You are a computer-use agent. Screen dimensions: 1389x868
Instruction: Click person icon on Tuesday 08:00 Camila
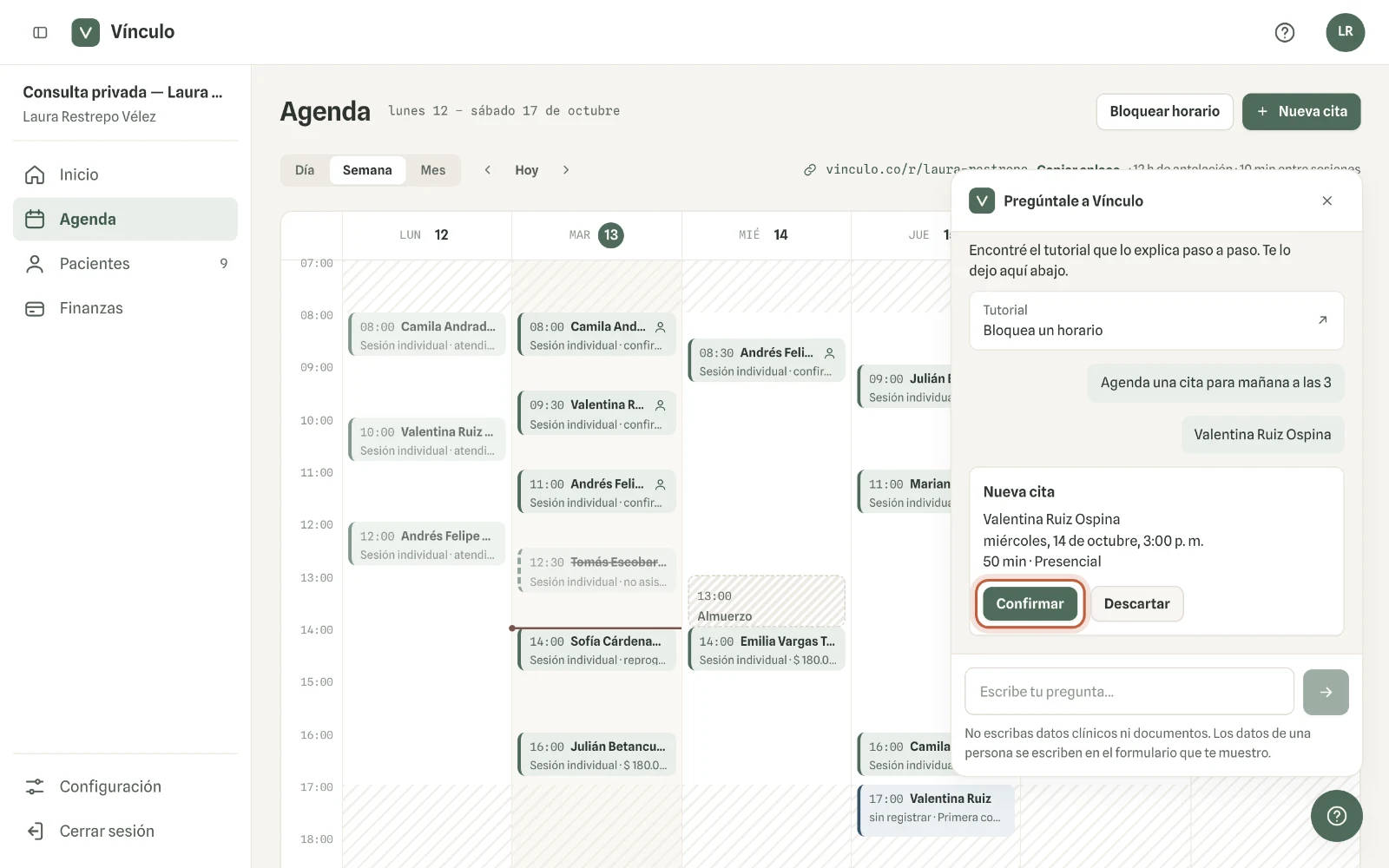coord(661,327)
